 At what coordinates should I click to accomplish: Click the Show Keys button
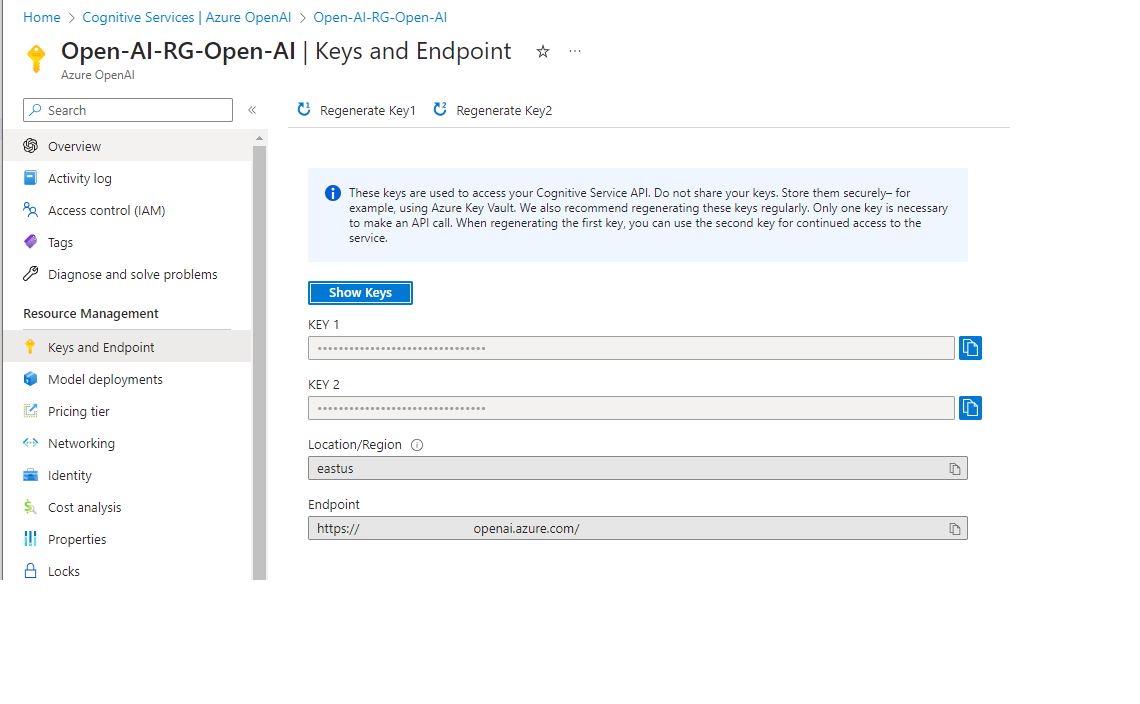tap(360, 292)
